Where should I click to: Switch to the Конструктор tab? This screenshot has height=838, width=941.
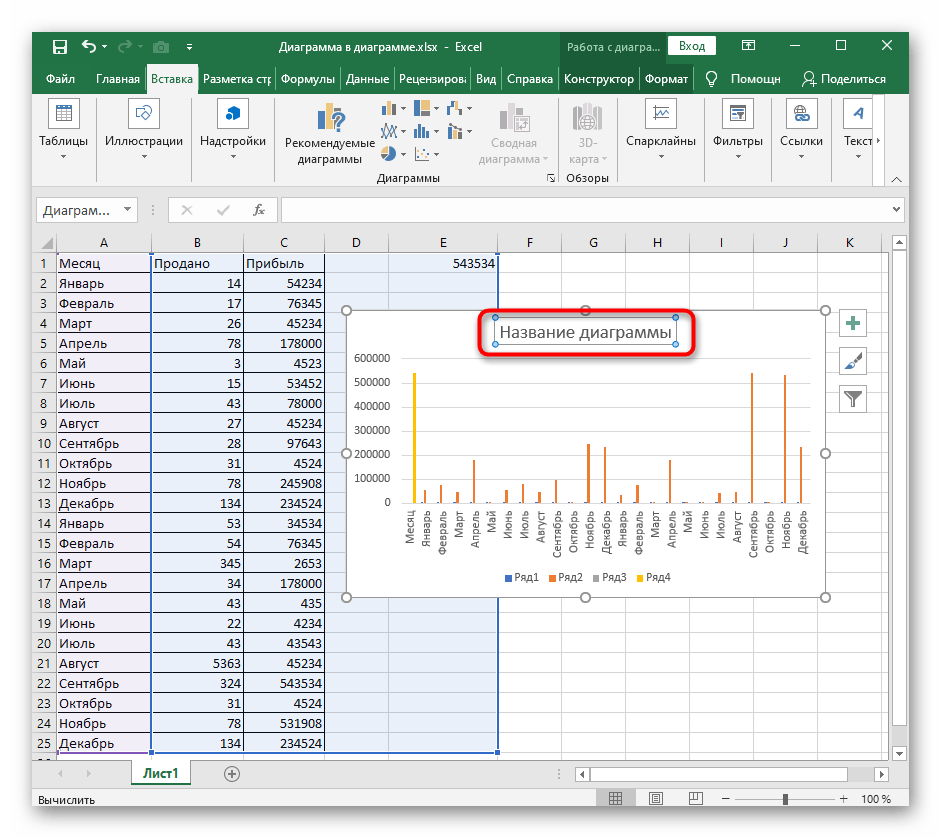pyautogui.click(x=598, y=79)
